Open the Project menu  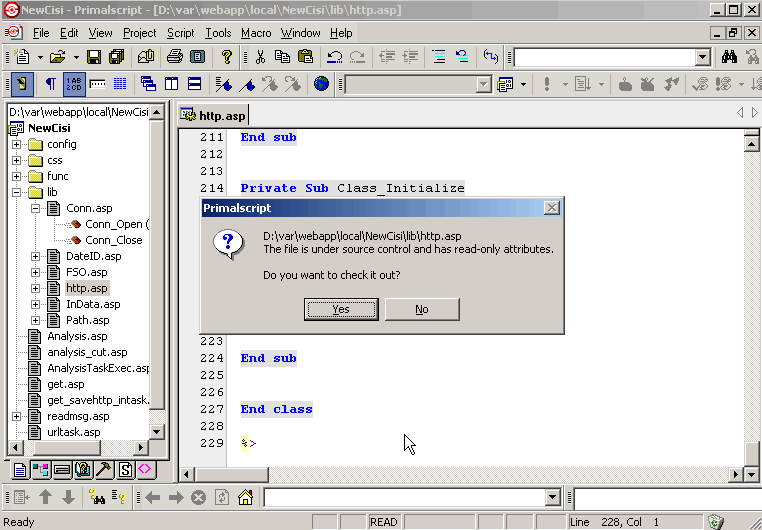139,33
